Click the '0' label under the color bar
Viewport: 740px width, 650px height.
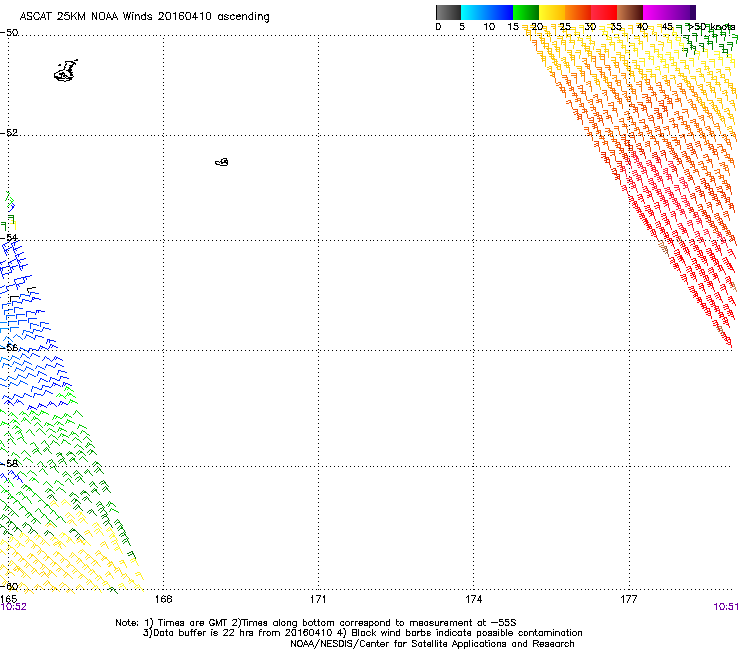tap(438, 27)
